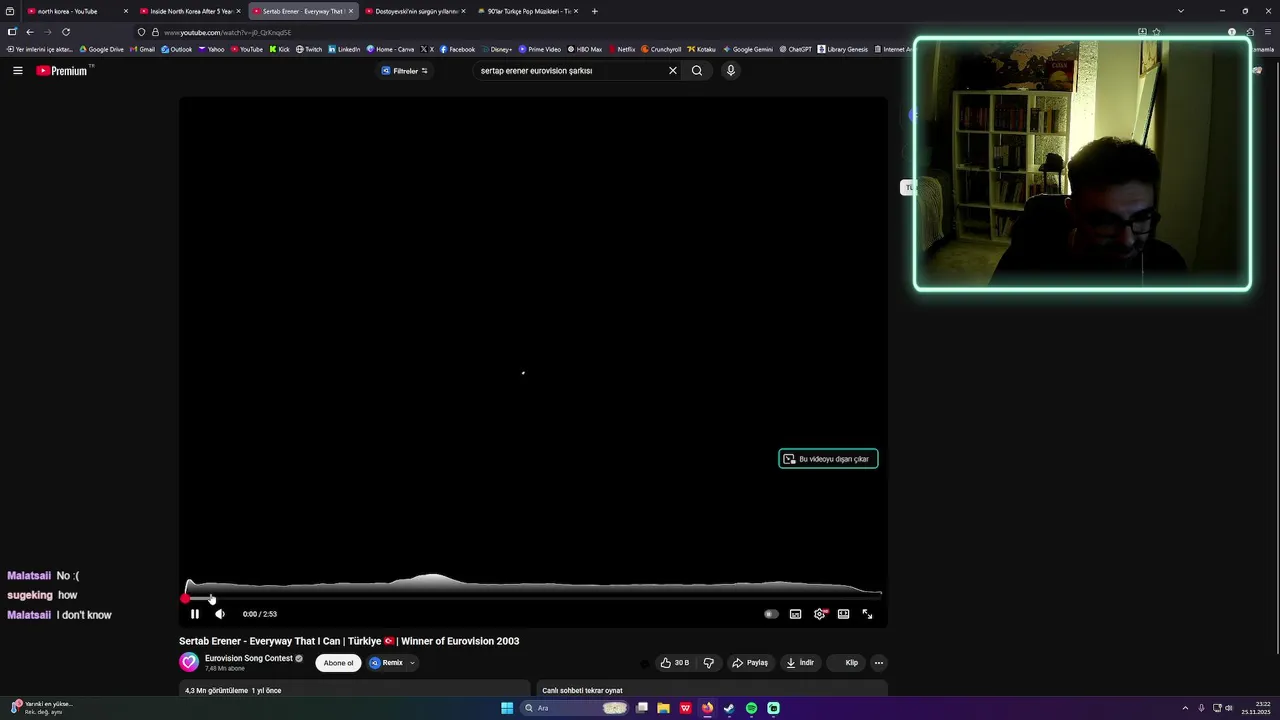
Task: Show hidden system tray icons chevron
Action: point(1185,708)
